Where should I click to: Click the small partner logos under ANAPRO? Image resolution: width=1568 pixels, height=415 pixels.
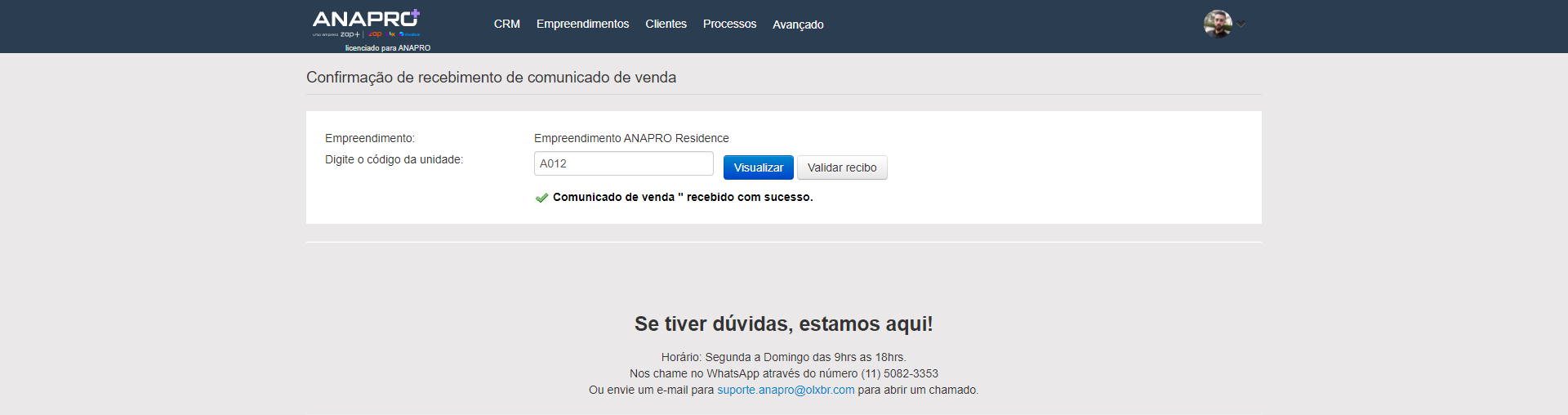(x=382, y=34)
